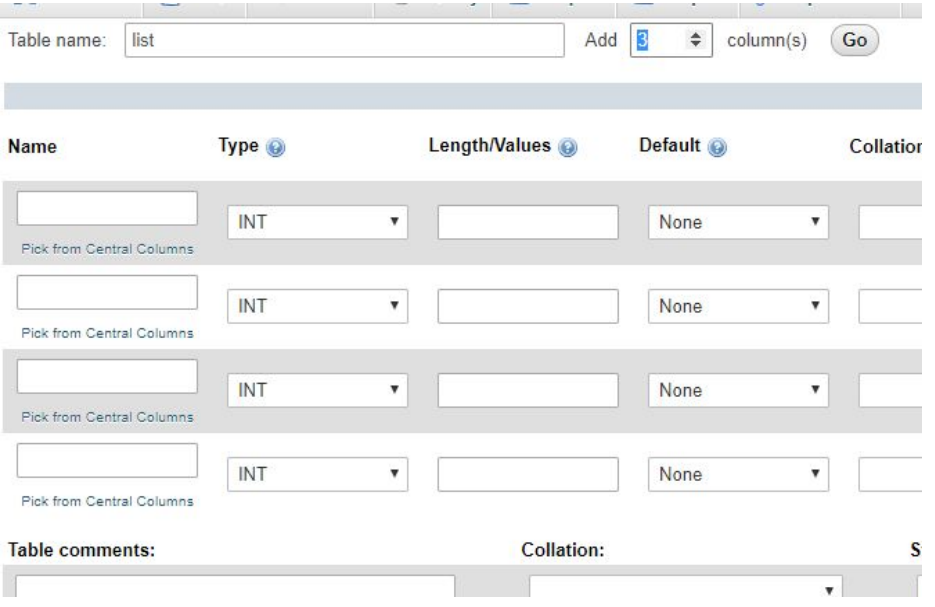
Task: Focus the third row column Name field
Action: pos(107,376)
